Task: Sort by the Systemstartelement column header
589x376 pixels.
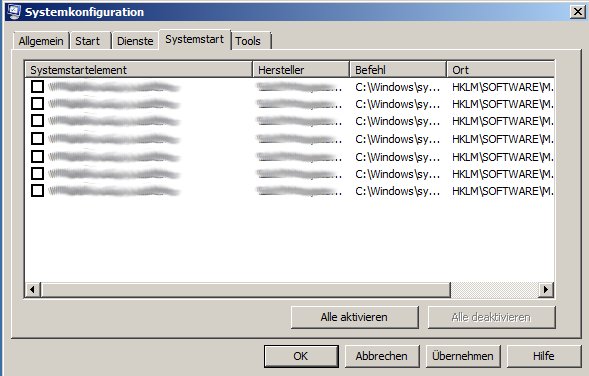Action: pos(139,69)
